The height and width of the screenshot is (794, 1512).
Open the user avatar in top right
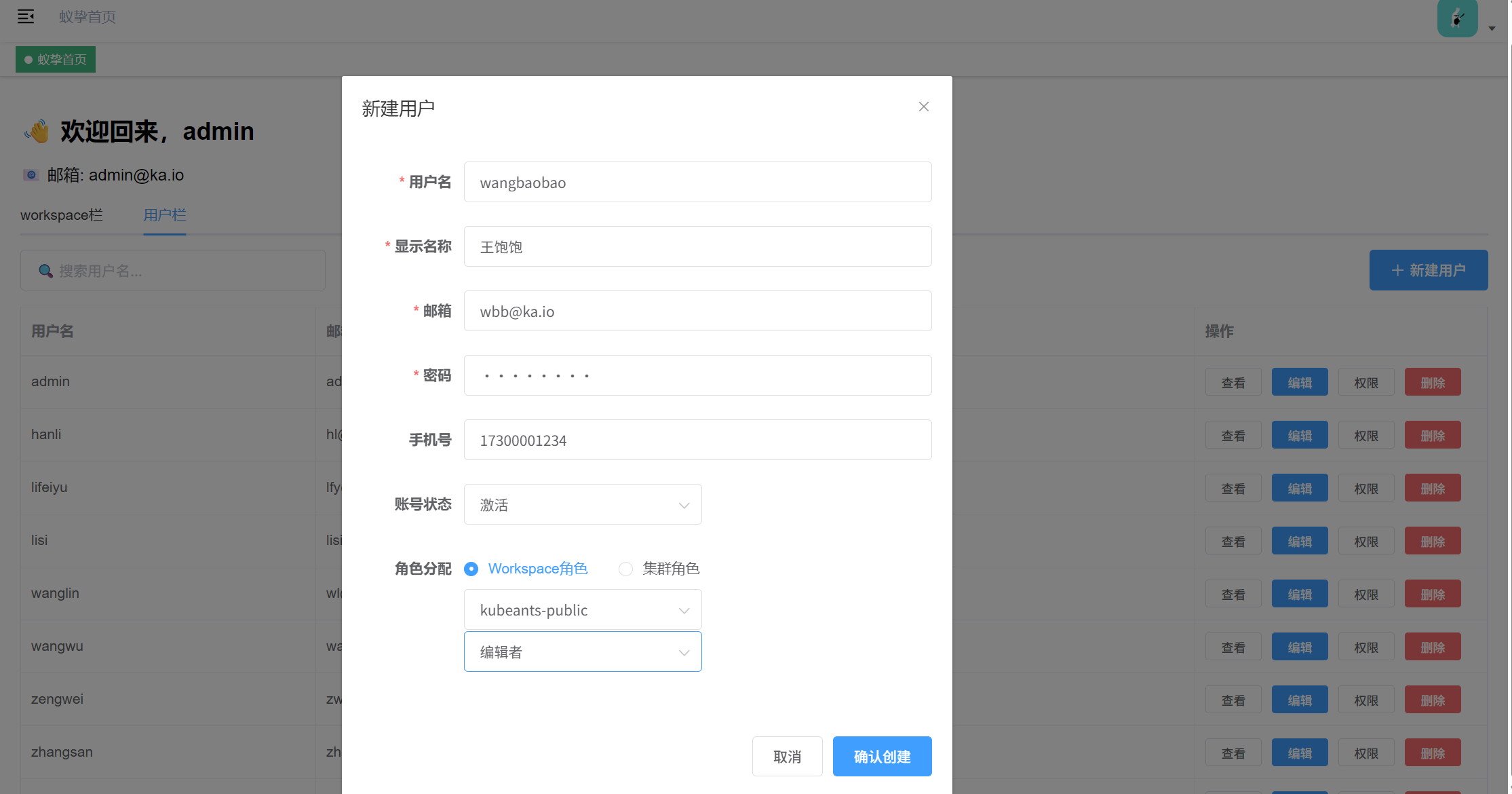click(1456, 18)
